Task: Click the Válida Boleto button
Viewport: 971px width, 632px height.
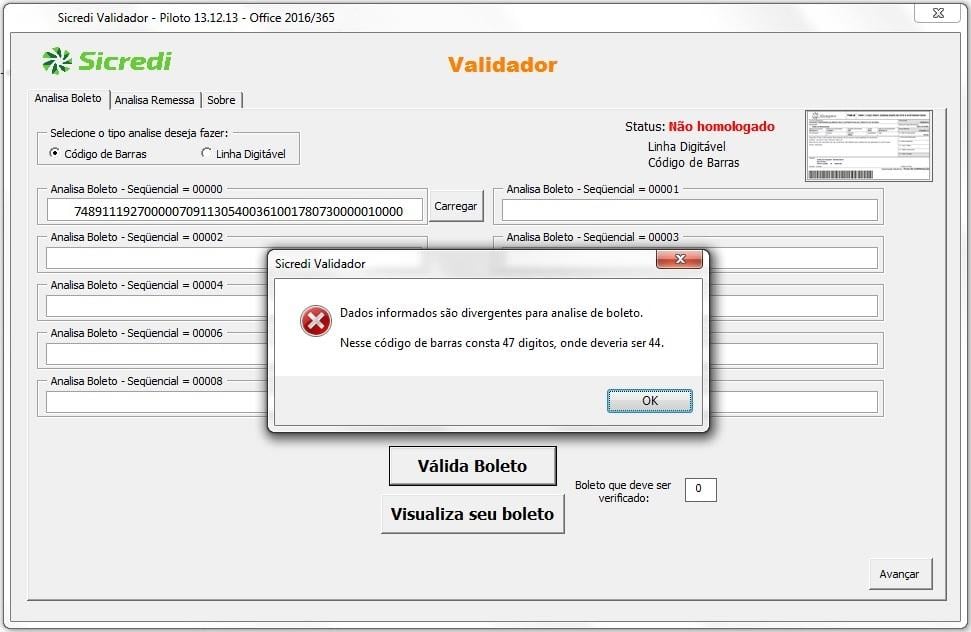Action: click(x=472, y=465)
